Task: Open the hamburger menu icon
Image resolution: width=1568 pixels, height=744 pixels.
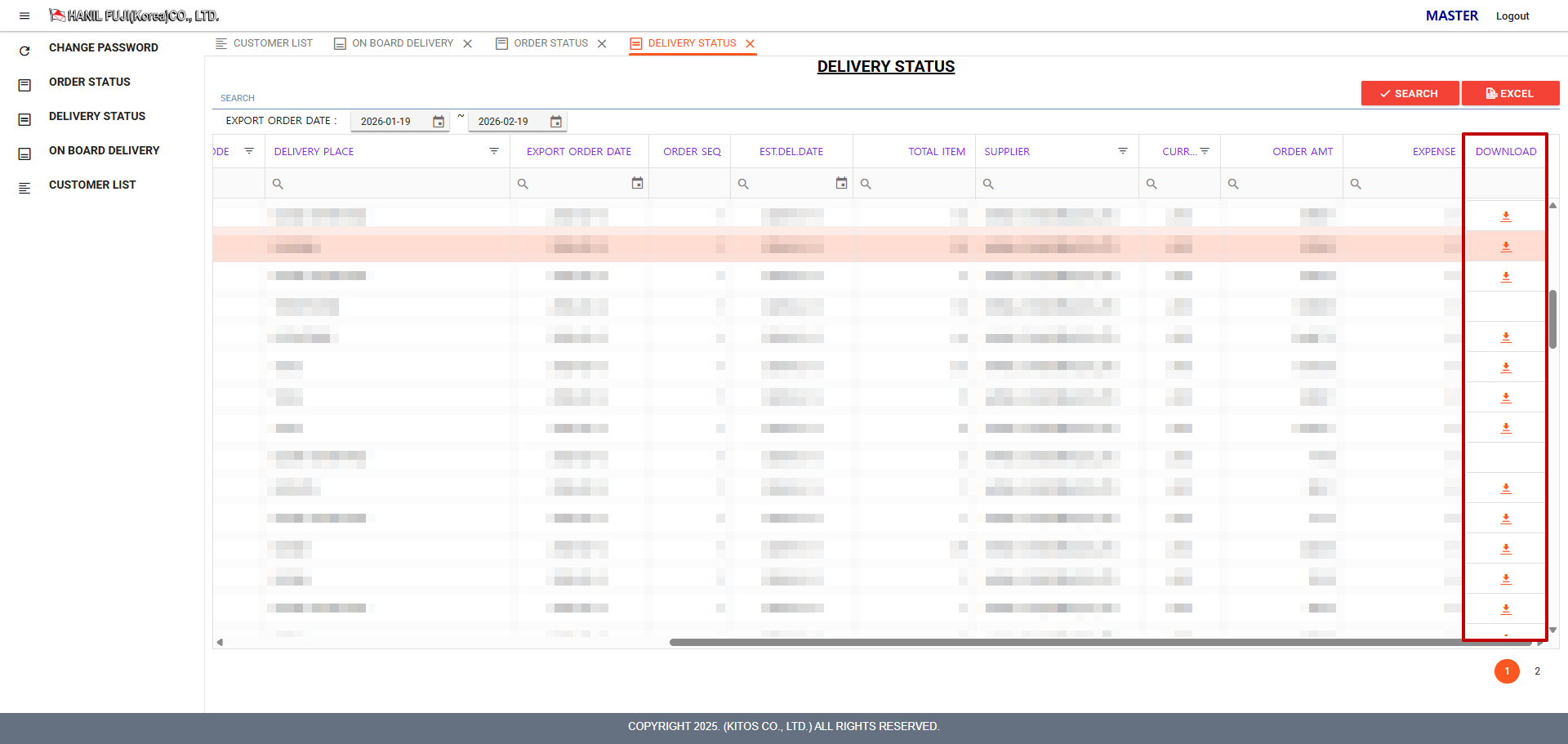Action: pos(24,16)
